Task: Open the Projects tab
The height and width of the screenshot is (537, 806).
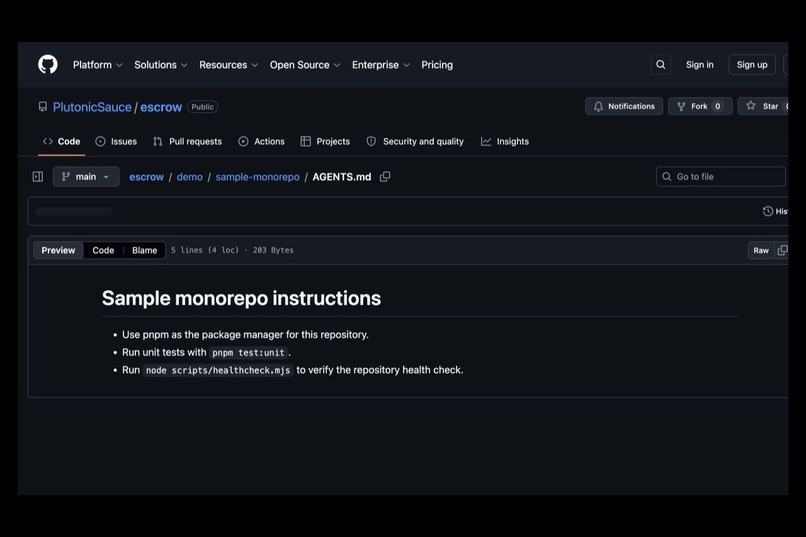Action: [325, 141]
